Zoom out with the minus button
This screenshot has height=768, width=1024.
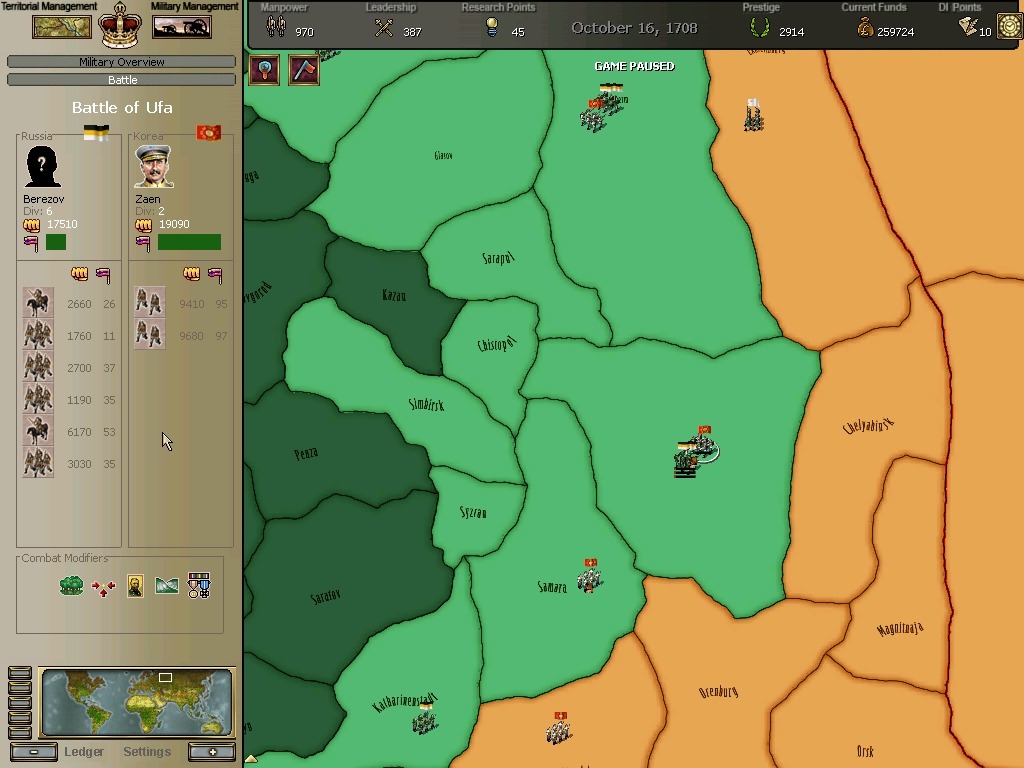click(34, 752)
